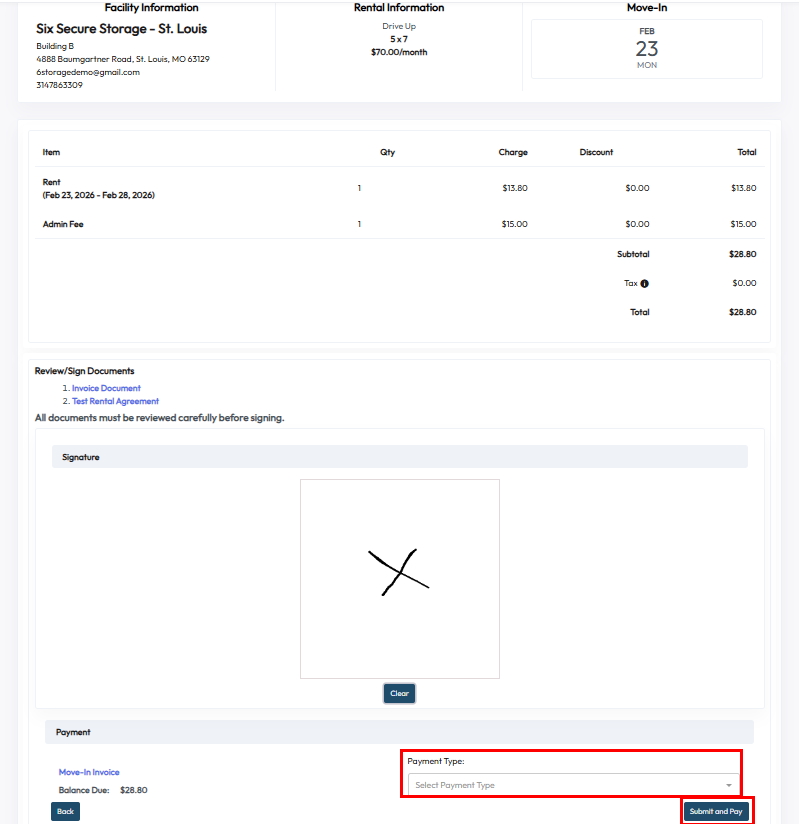
Task: Click the 6storagedemo@gmail.com email address
Action: (x=88, y=72)
